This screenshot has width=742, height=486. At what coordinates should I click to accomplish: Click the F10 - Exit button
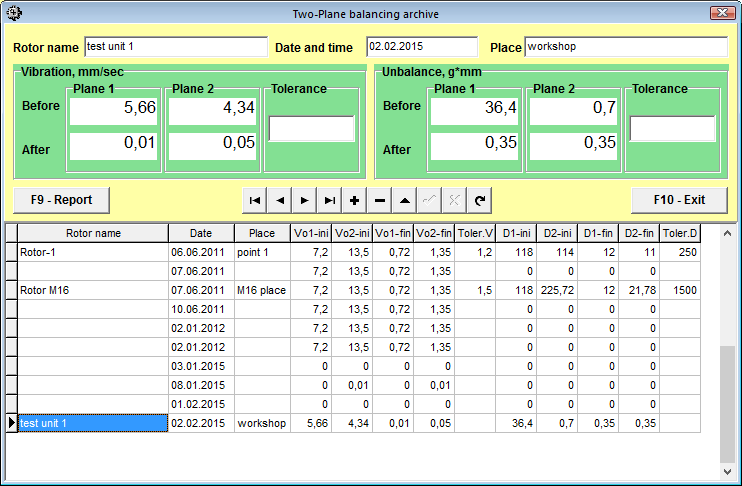[680, 200]
